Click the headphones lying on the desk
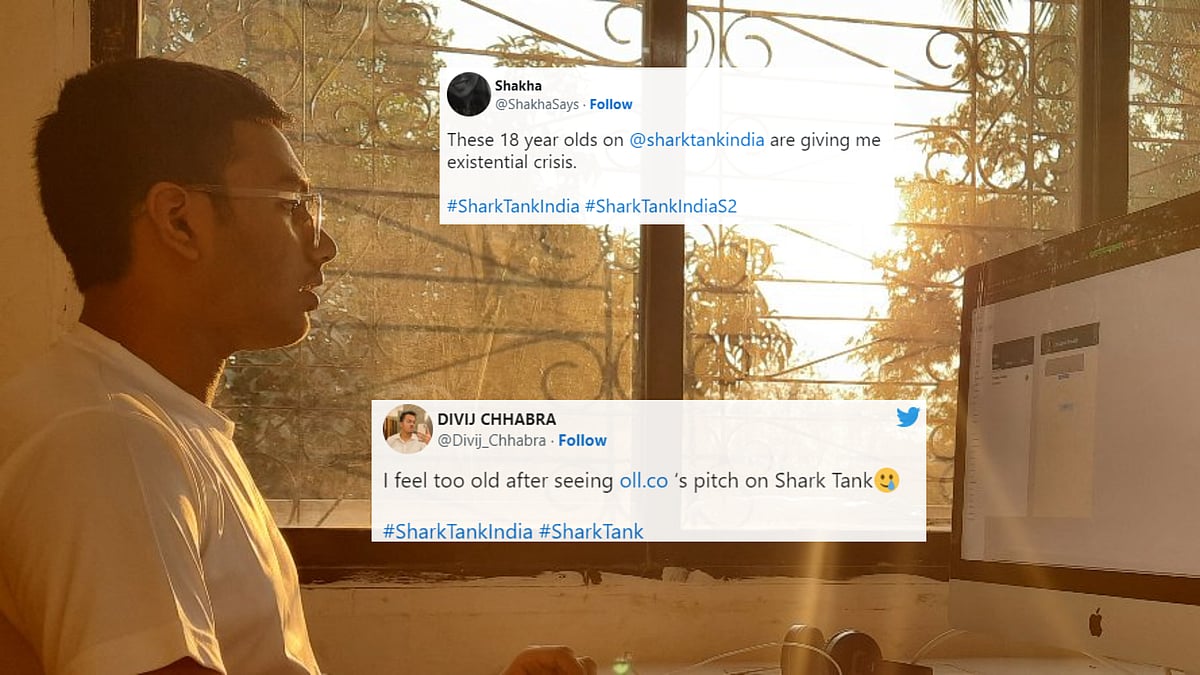The image size is (1200, 675). [832, 648]
